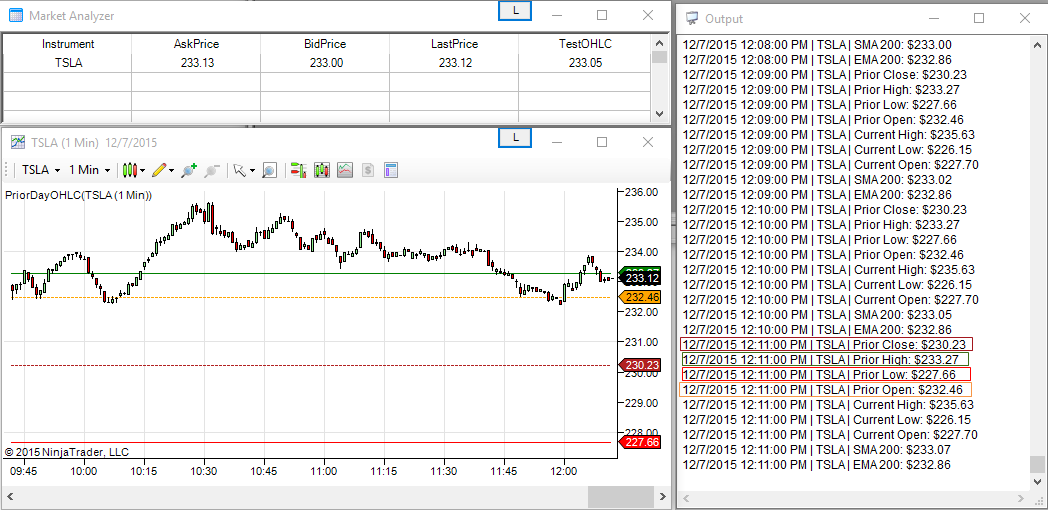Select 12:11:00 PM EMA 200 $232.86 output line

coord(816,465)
